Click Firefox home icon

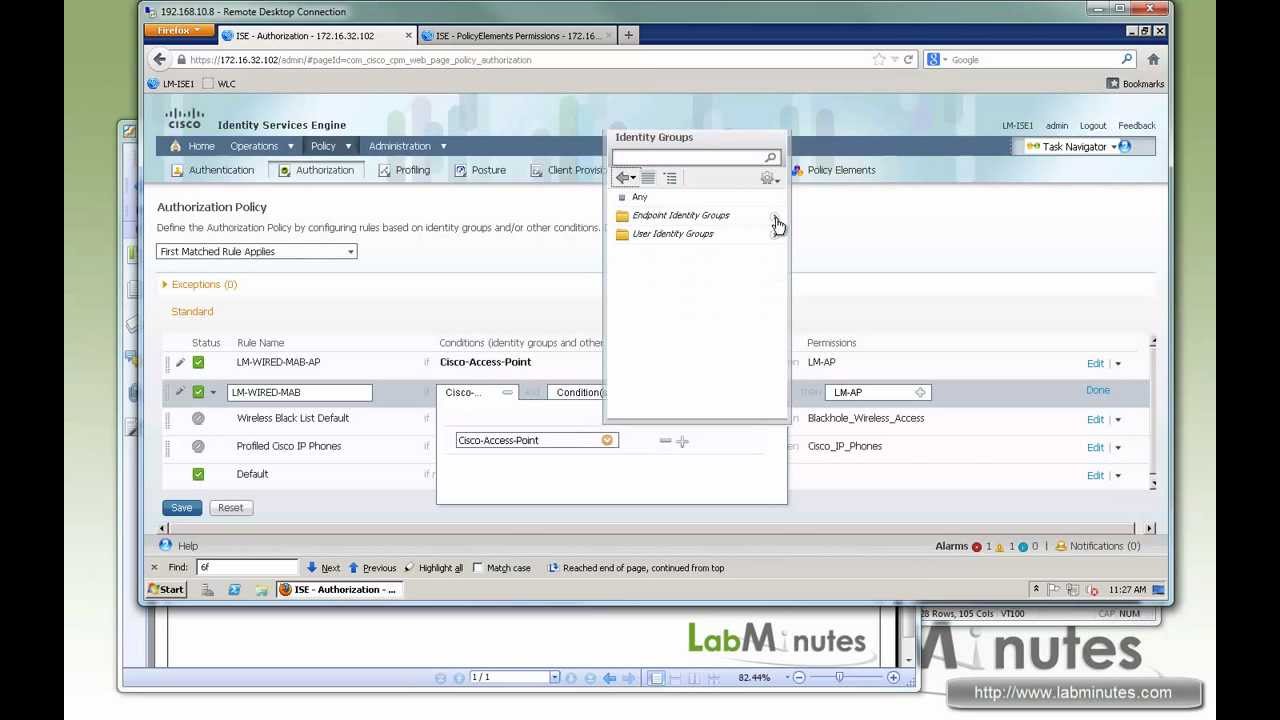(1153, 60)
